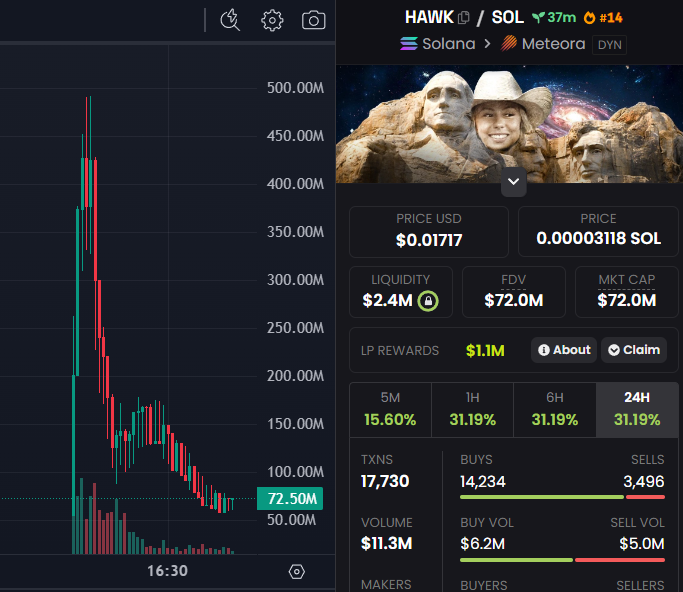Click the buys versus sells ratio bar
This screenshot has width=683, height=592.
tap(562, 497)
